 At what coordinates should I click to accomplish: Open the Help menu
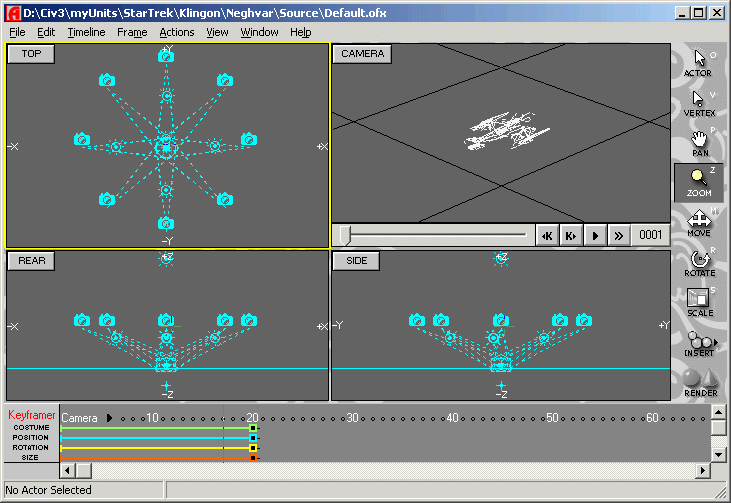(300, 32)
